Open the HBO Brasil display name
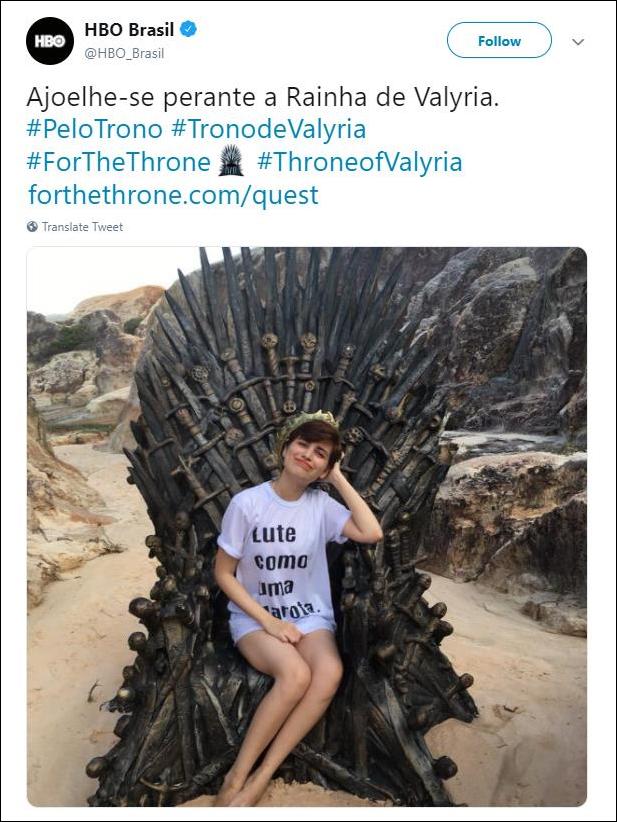Screen dimensions: 617x822 pyautogui.click(x=129, y=30)
